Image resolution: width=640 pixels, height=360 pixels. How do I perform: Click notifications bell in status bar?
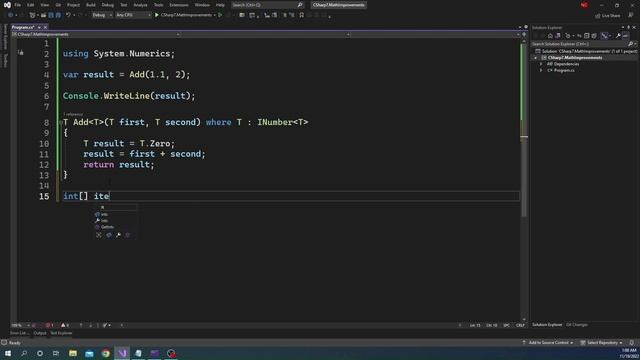tap(632, 343)
